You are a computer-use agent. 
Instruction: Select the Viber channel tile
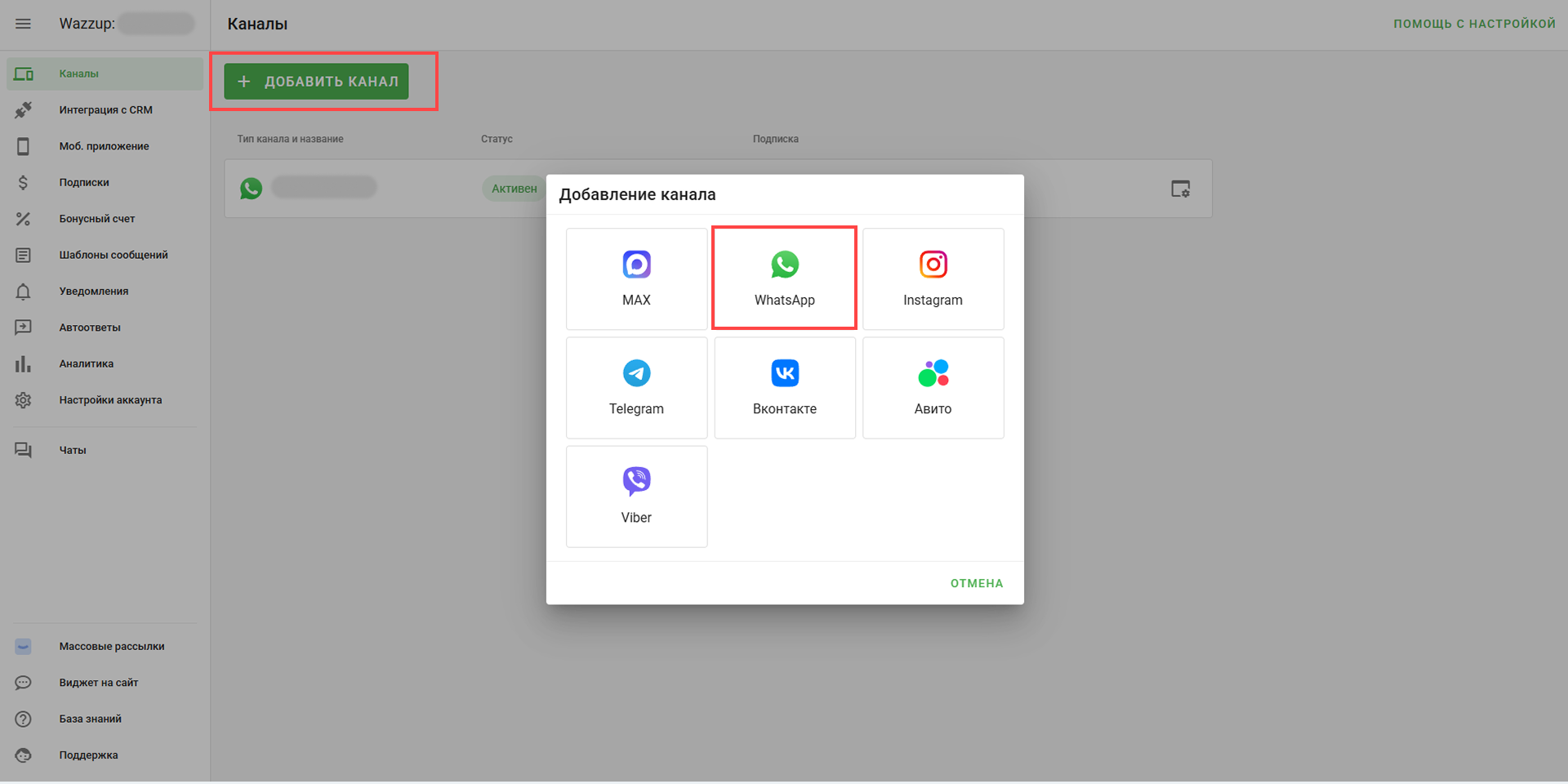(x=636, y=497)
